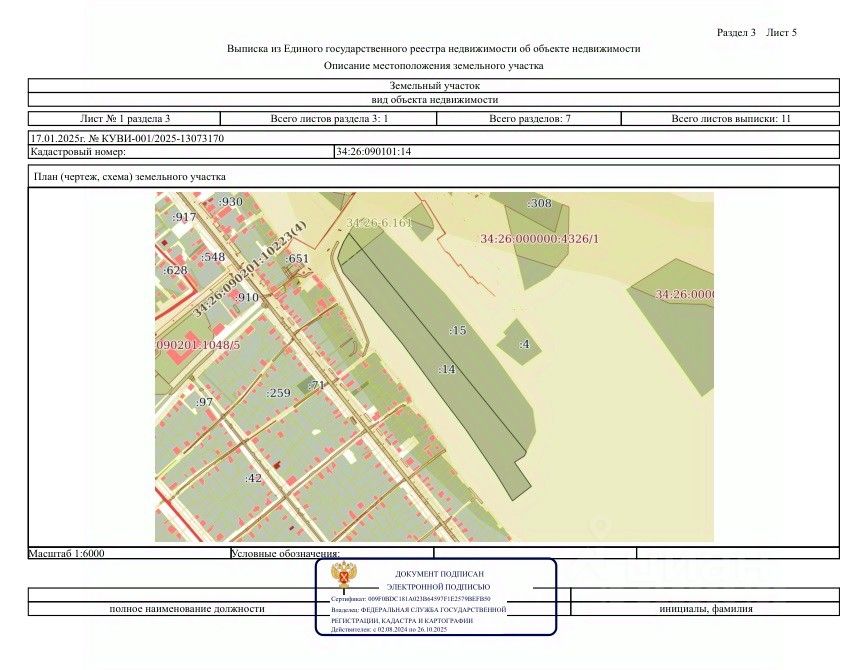Click the "План (чертеж, схема) земельного участка" heading
The height and width of the screenshot is (670, 867).
130,177
